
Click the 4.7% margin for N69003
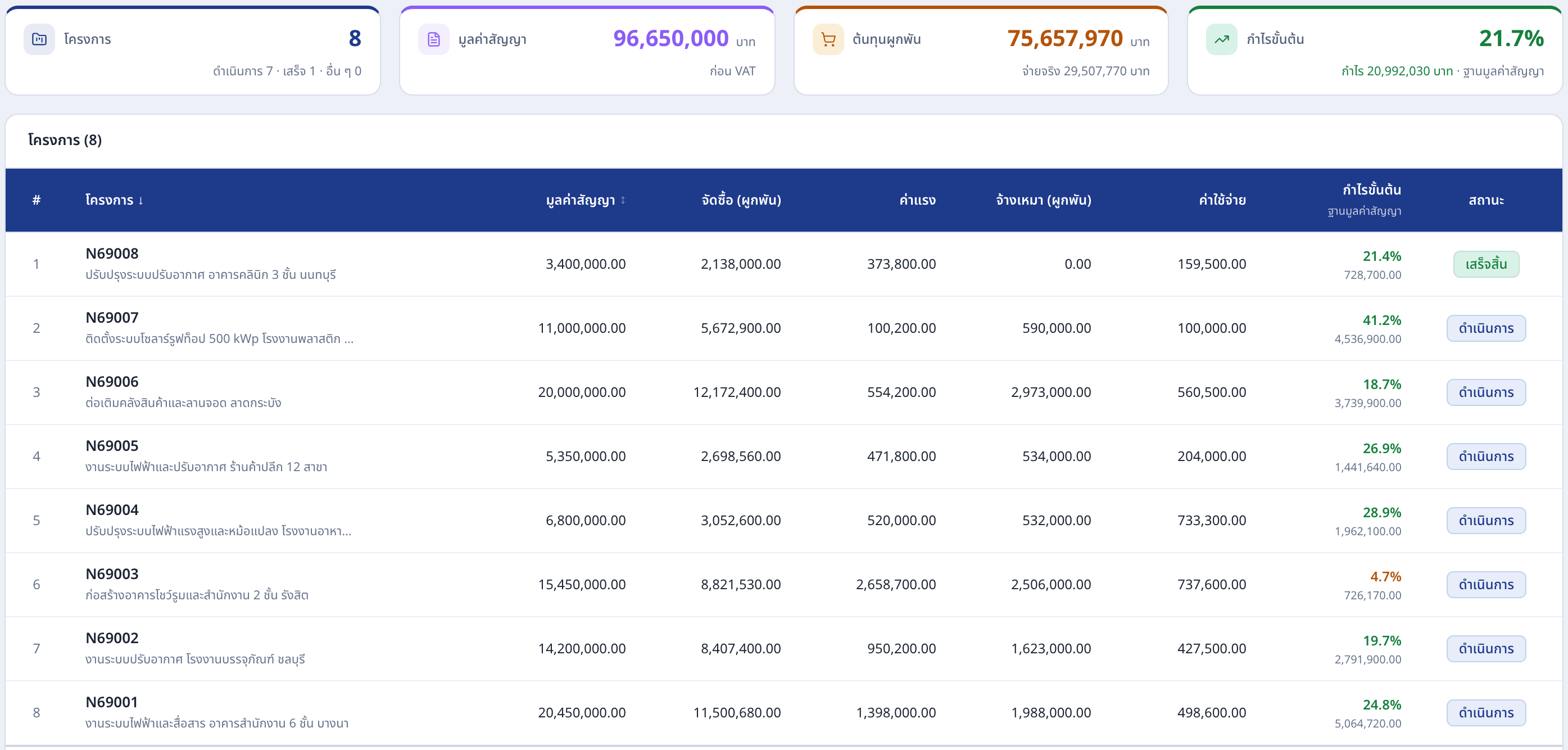1385,576
